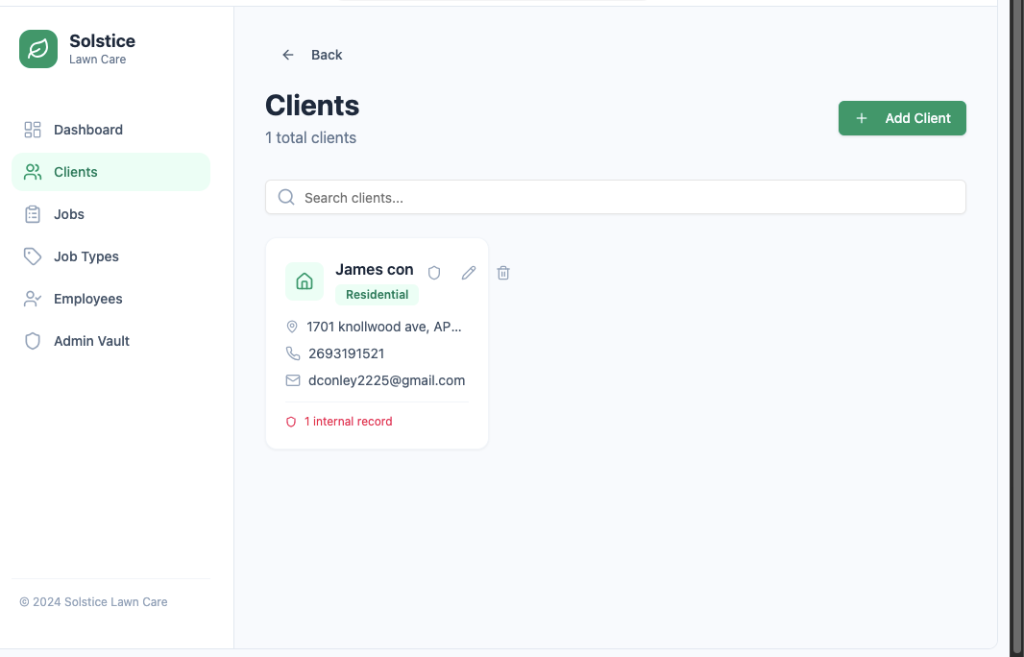Click the envelope icon beside the email
This screenshot has height=657, width=1024.
point(293,380)
